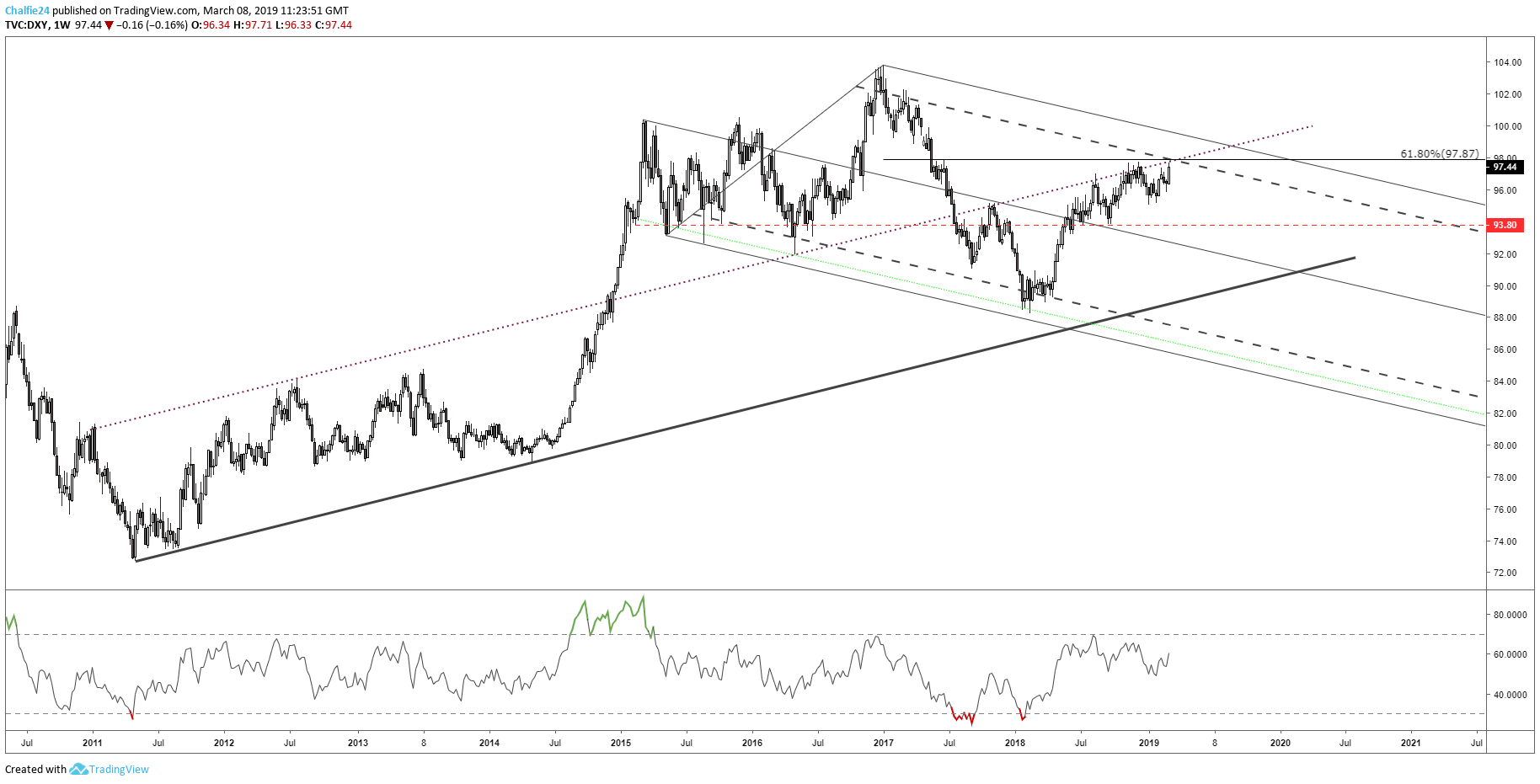Select the red 93.80 price level tag
Screen dimensions: 1540x784
1505,225
